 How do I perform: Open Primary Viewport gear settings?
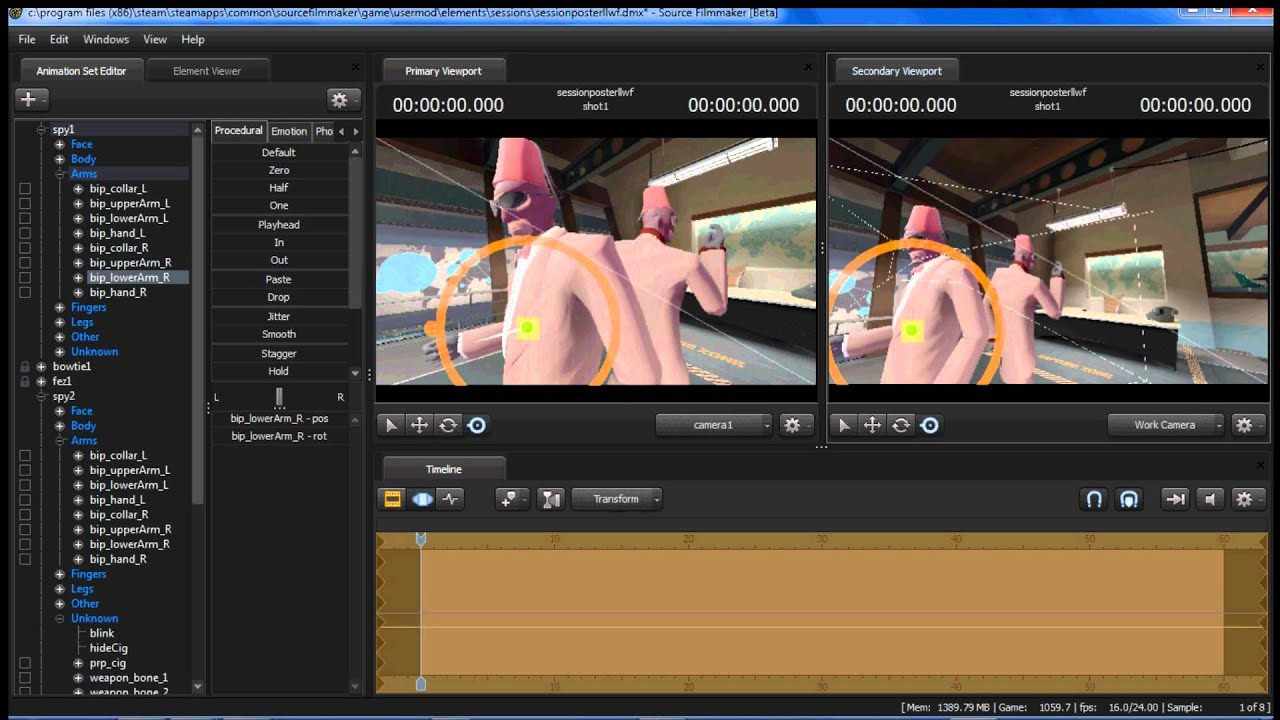coord(796,425)
